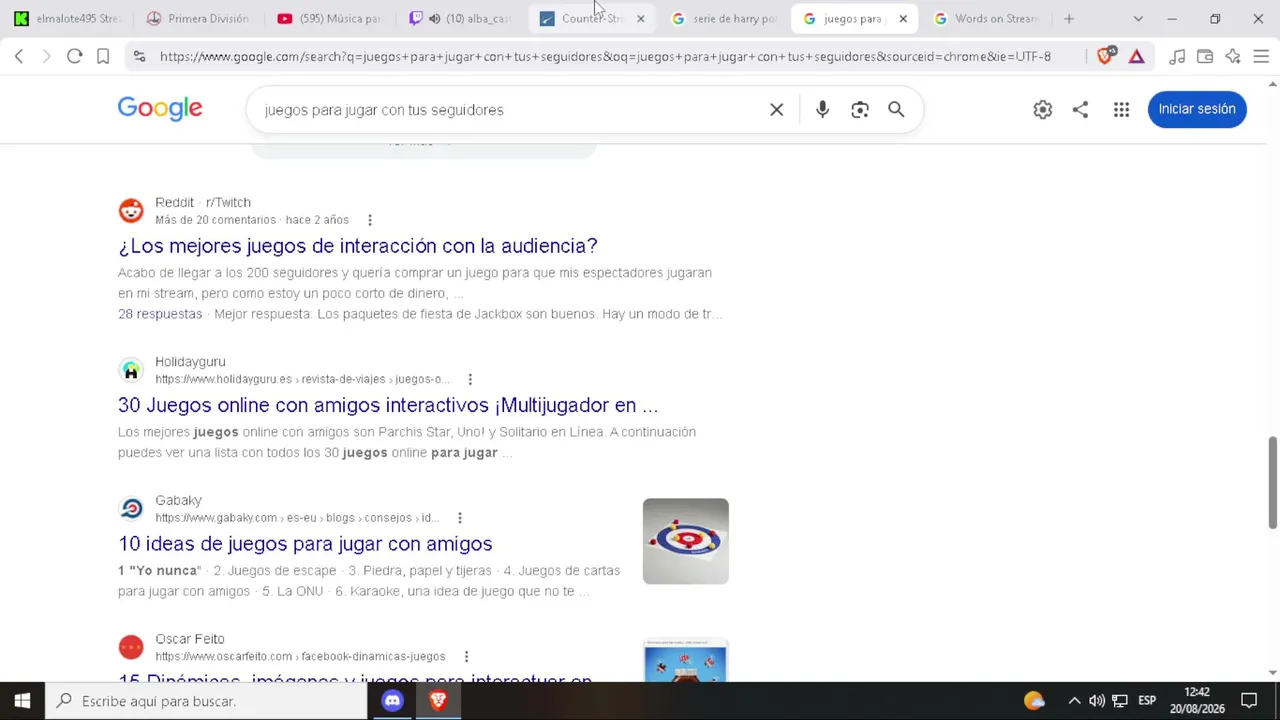Viewport: 1280px width, 720px height.
Task: Open Brave Rewards triangle icon
Action: 1137,57
